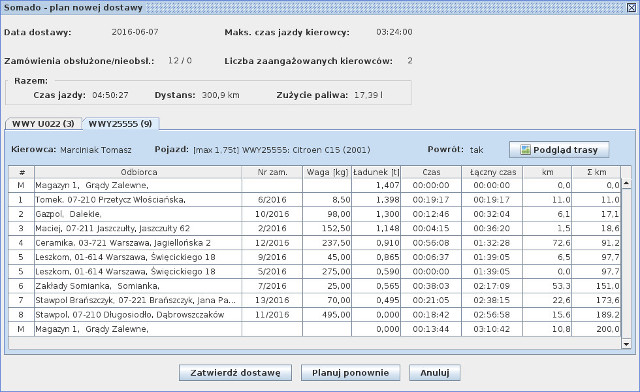Image resolution: width=640 pixels, height=392 pixels.
Task: Click the table scrollbar up arrow
Action: [626, 183]
